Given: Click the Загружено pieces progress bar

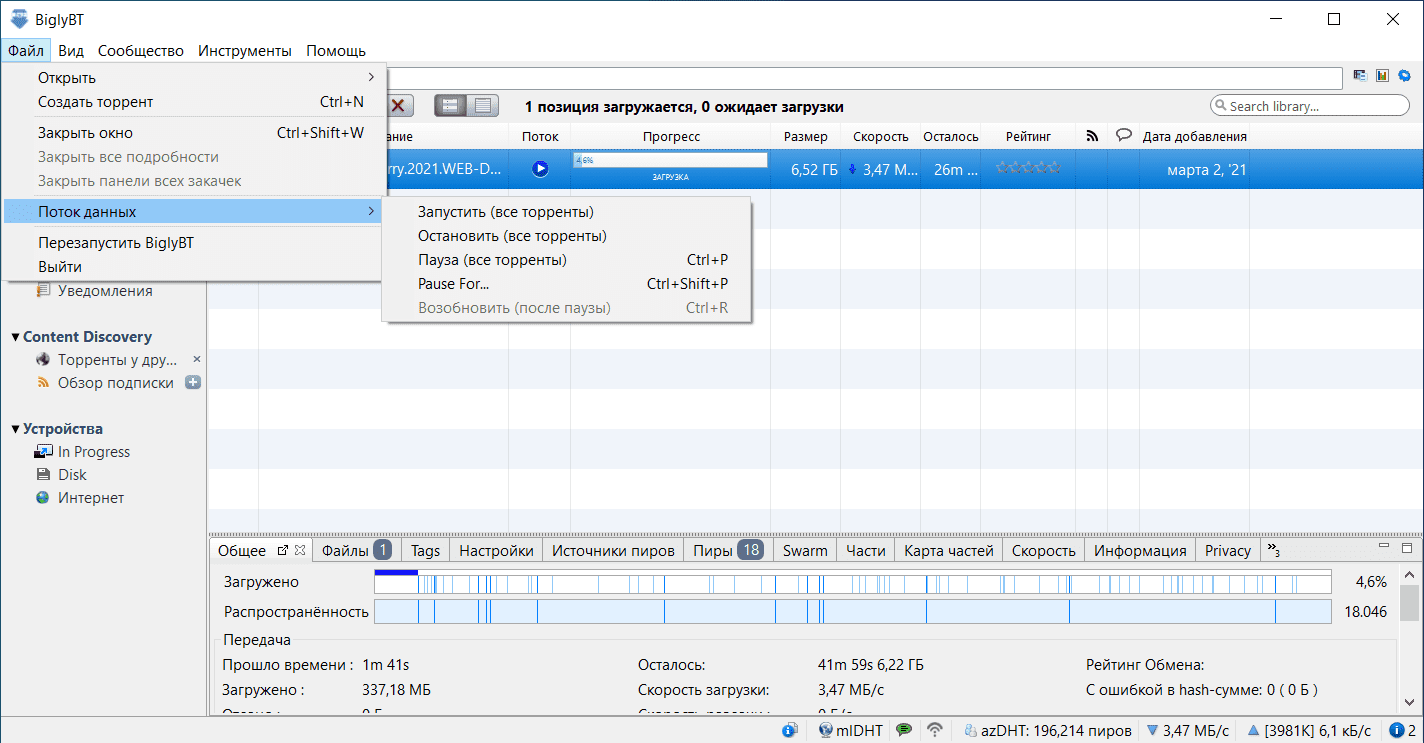Looking at the screenshot, I should (852, 582).
